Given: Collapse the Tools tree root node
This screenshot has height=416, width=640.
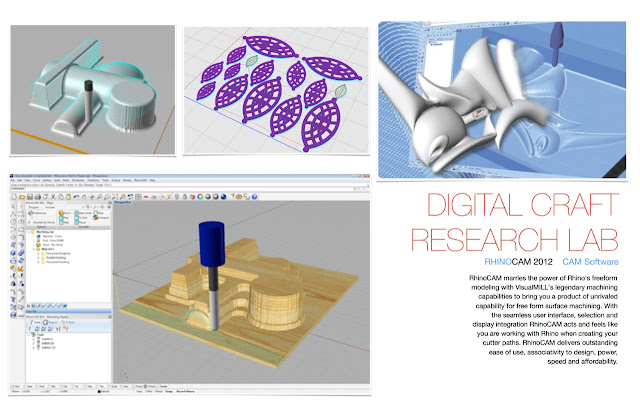Looking at the screenshot, I should point(29,335).
